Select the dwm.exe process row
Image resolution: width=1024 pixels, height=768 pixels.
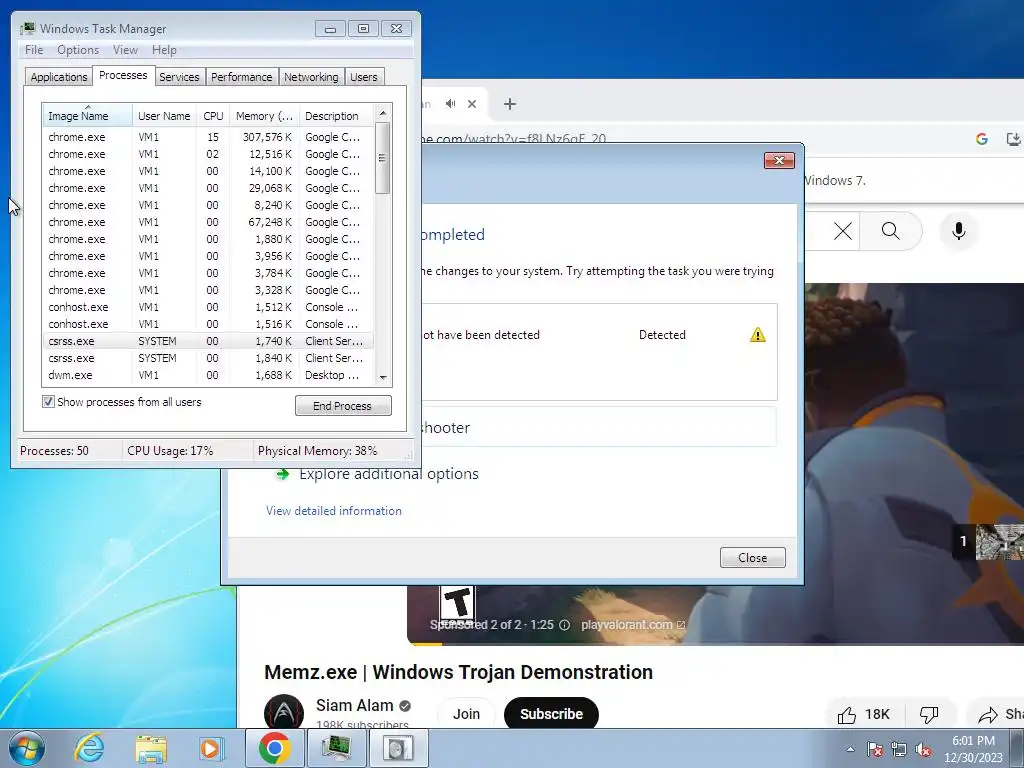pyautogui.click(x=208, y=376)
